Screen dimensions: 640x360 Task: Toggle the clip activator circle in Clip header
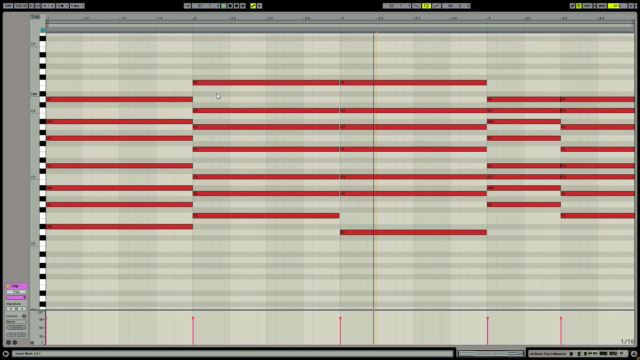coord(8,286)
